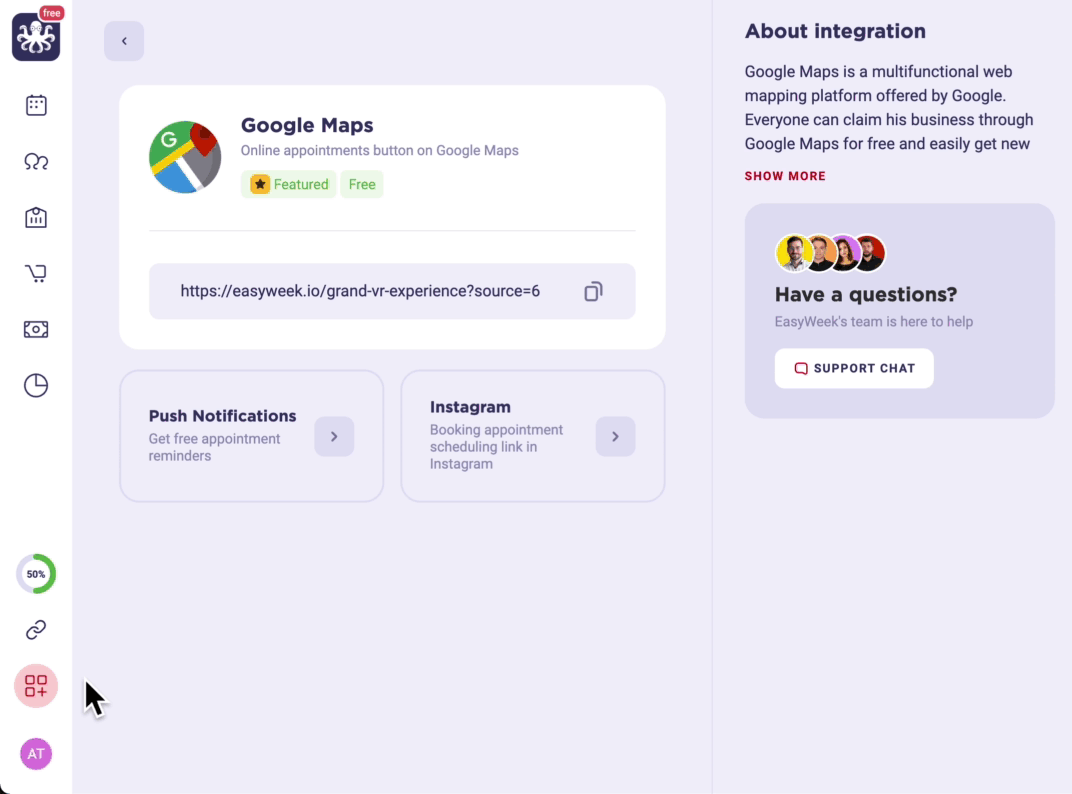This screenshot has height=794, width=1072.
Task: Go back using the left chevron button
Action: [124, 41]
